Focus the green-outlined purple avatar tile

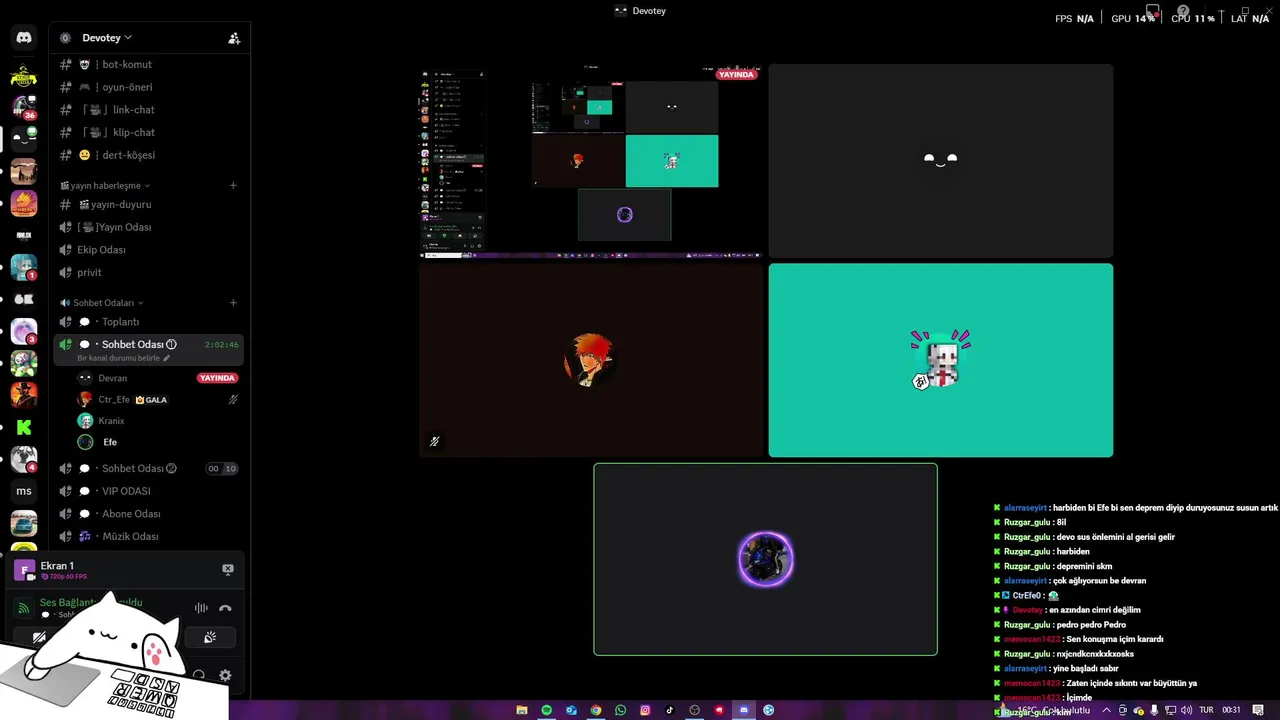click(765, 559)
